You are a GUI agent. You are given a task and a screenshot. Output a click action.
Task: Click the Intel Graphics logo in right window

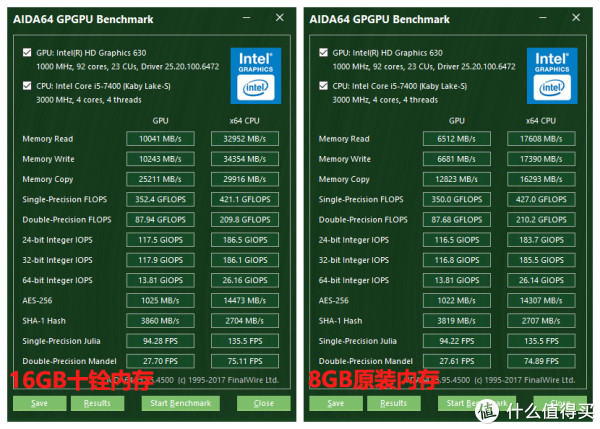[552, 76]
